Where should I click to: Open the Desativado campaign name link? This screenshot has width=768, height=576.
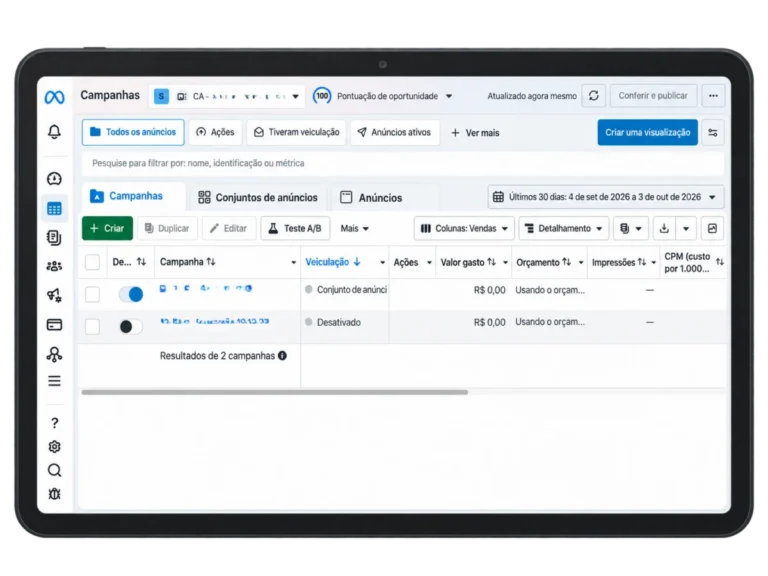tap(215, 321)
